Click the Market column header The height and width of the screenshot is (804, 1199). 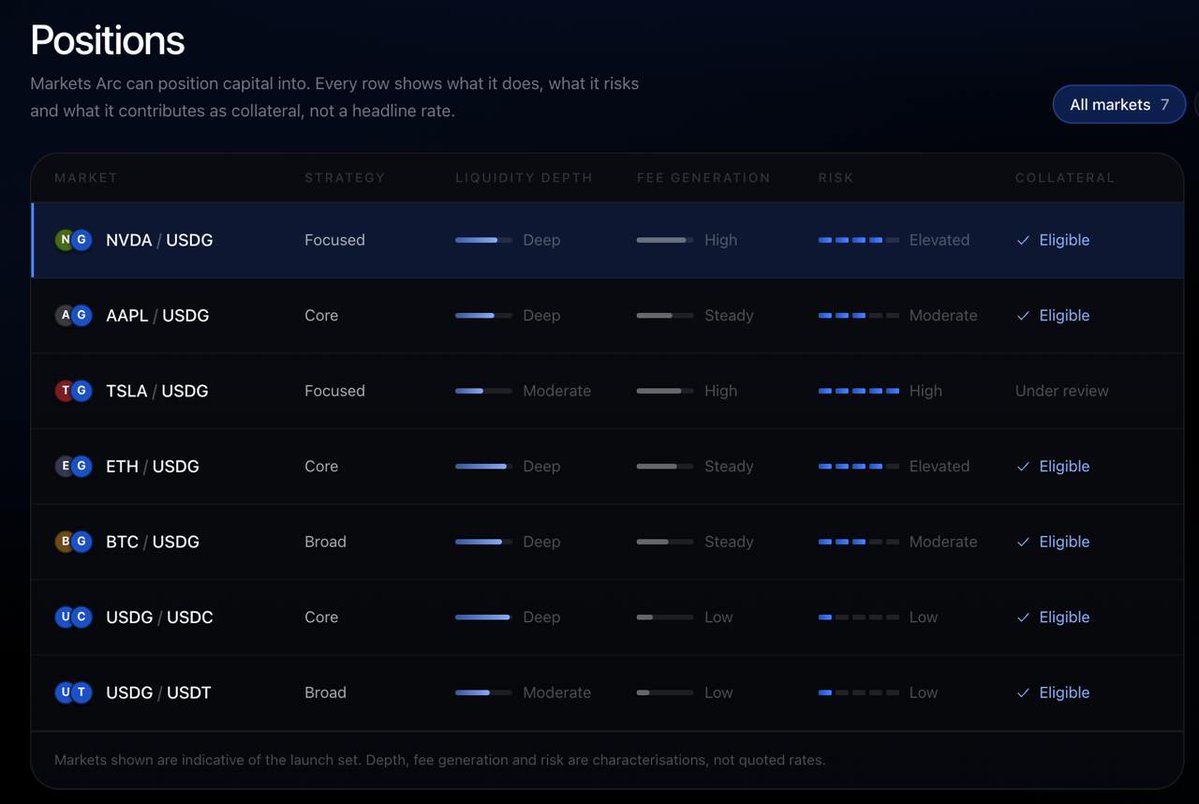click(86, 177)
